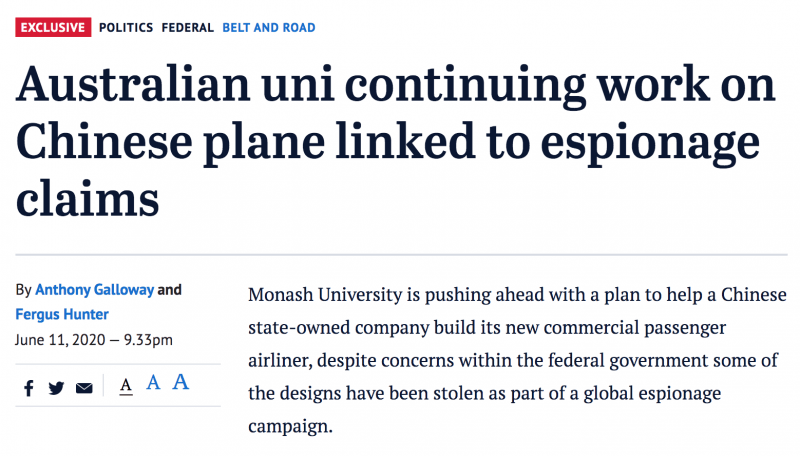Choose the medium blue A text size
The width and height of the screenshot is (800, 456).
tap(153, 383)
